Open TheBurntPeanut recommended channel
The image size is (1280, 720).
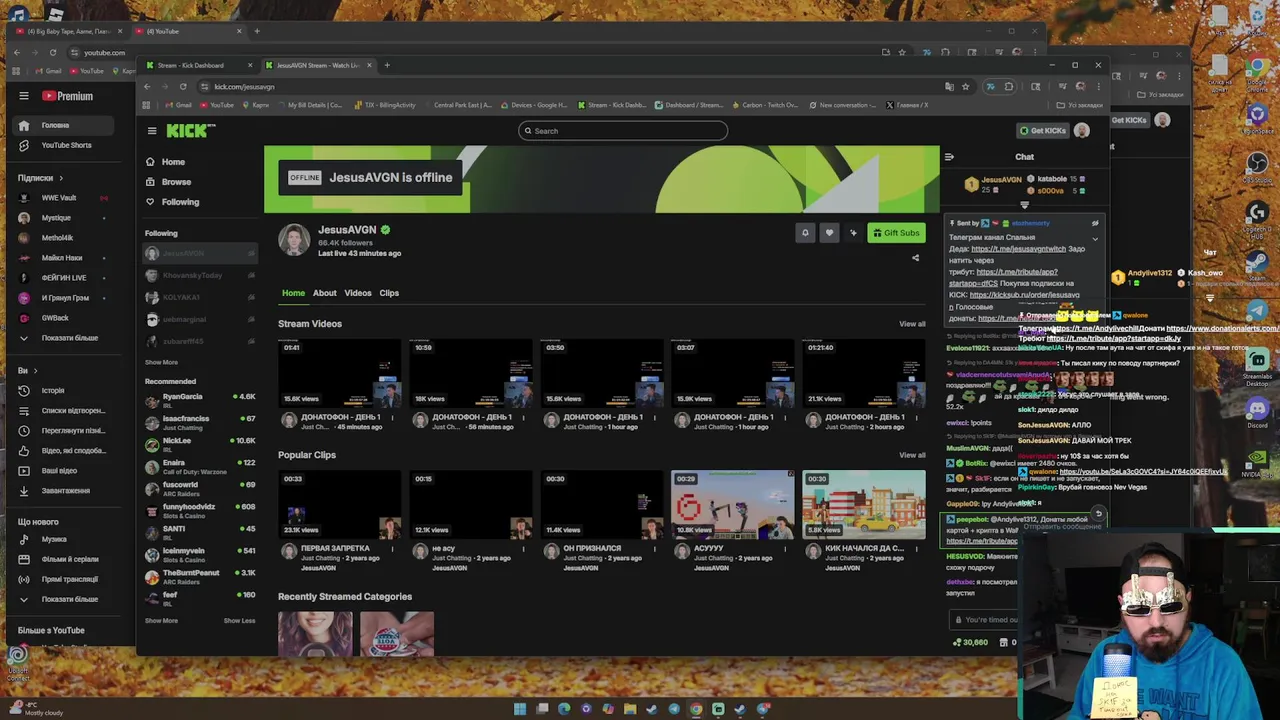[x=200, y=577]
